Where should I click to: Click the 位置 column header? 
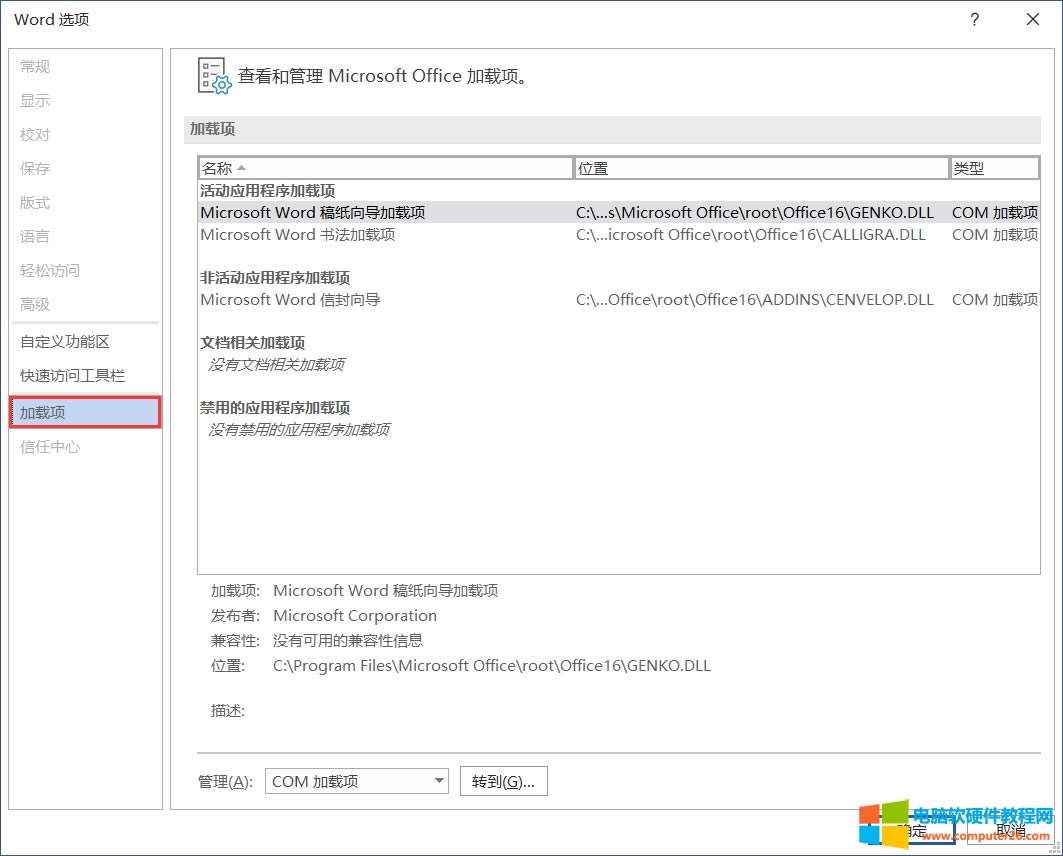click(761, 168)
